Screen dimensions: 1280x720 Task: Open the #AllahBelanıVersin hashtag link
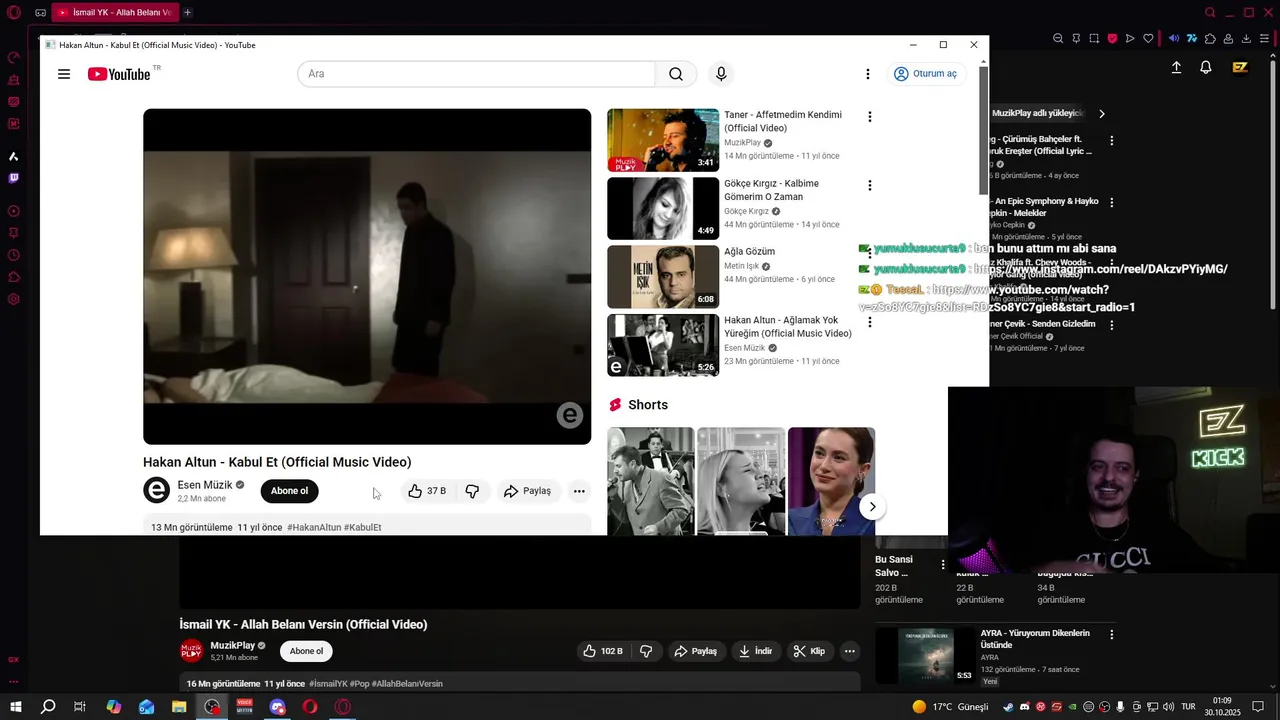click(x=408, y=684)
